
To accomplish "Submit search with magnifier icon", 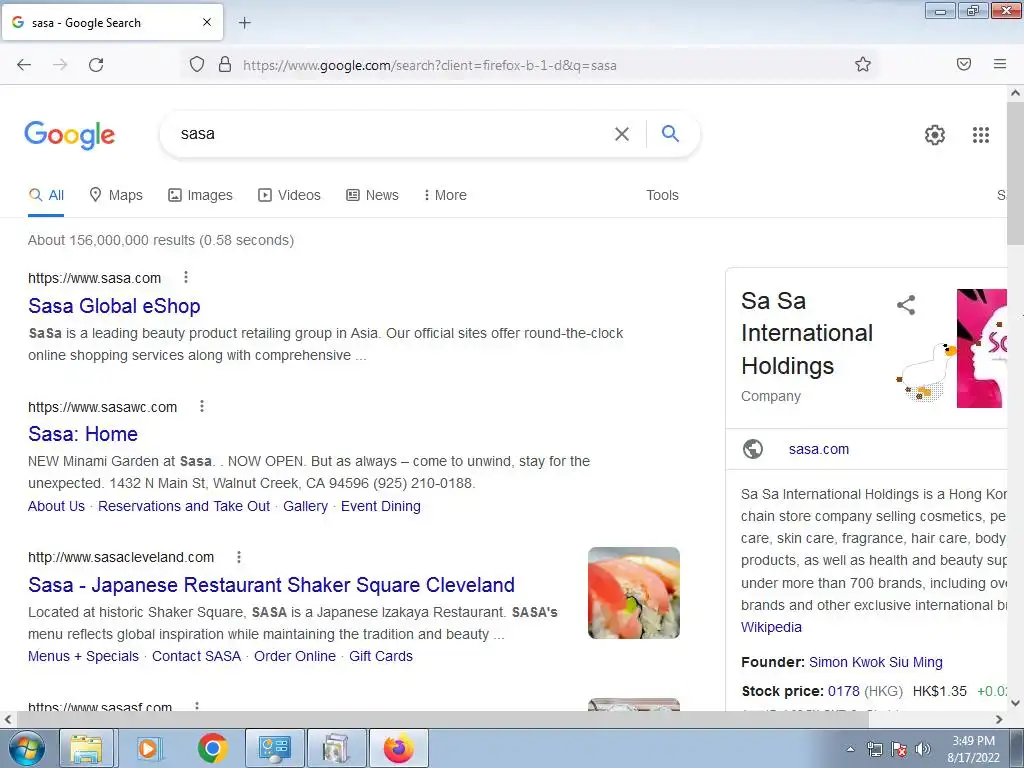I will 670,133.
